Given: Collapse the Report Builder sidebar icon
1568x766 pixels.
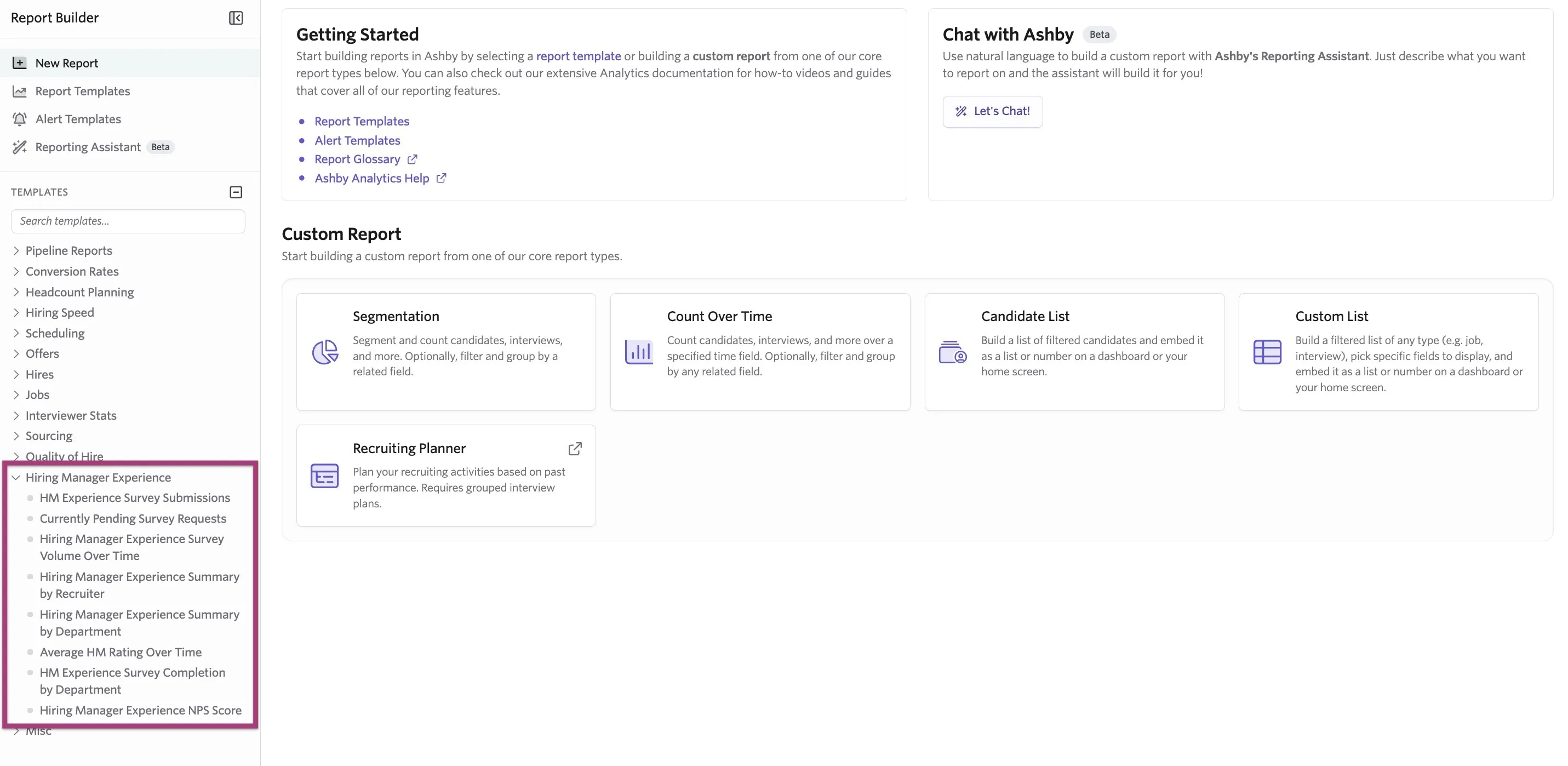Looking at the screenshot, I should tap(236, 18).
